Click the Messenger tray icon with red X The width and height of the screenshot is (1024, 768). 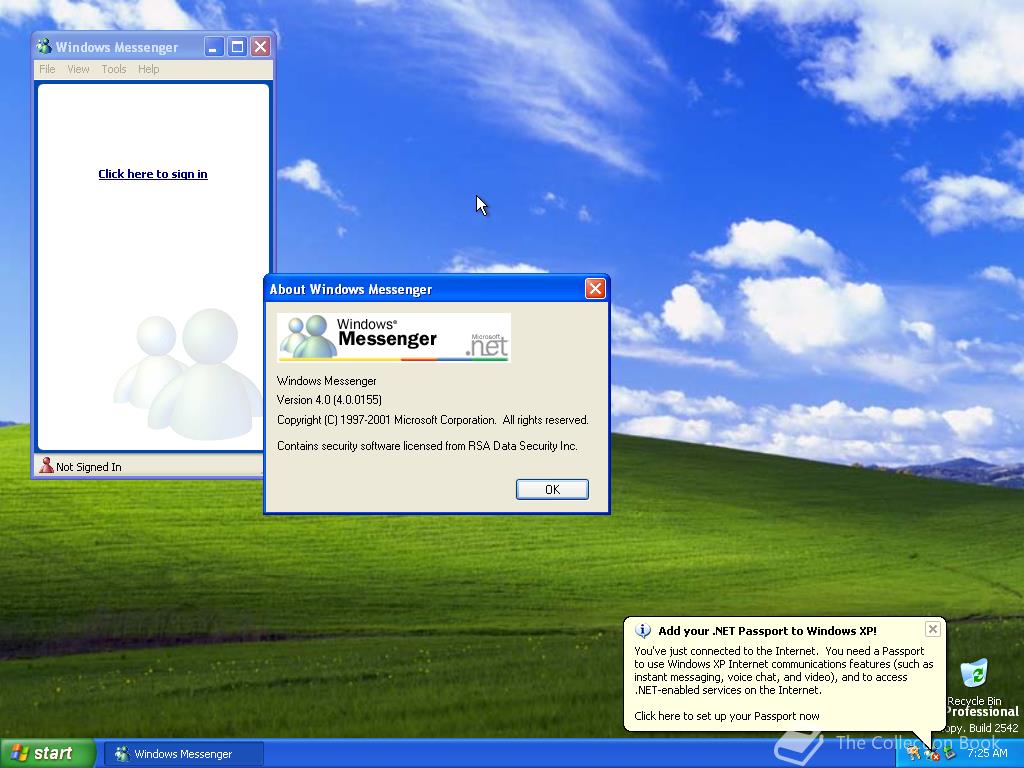coord(932,754)
